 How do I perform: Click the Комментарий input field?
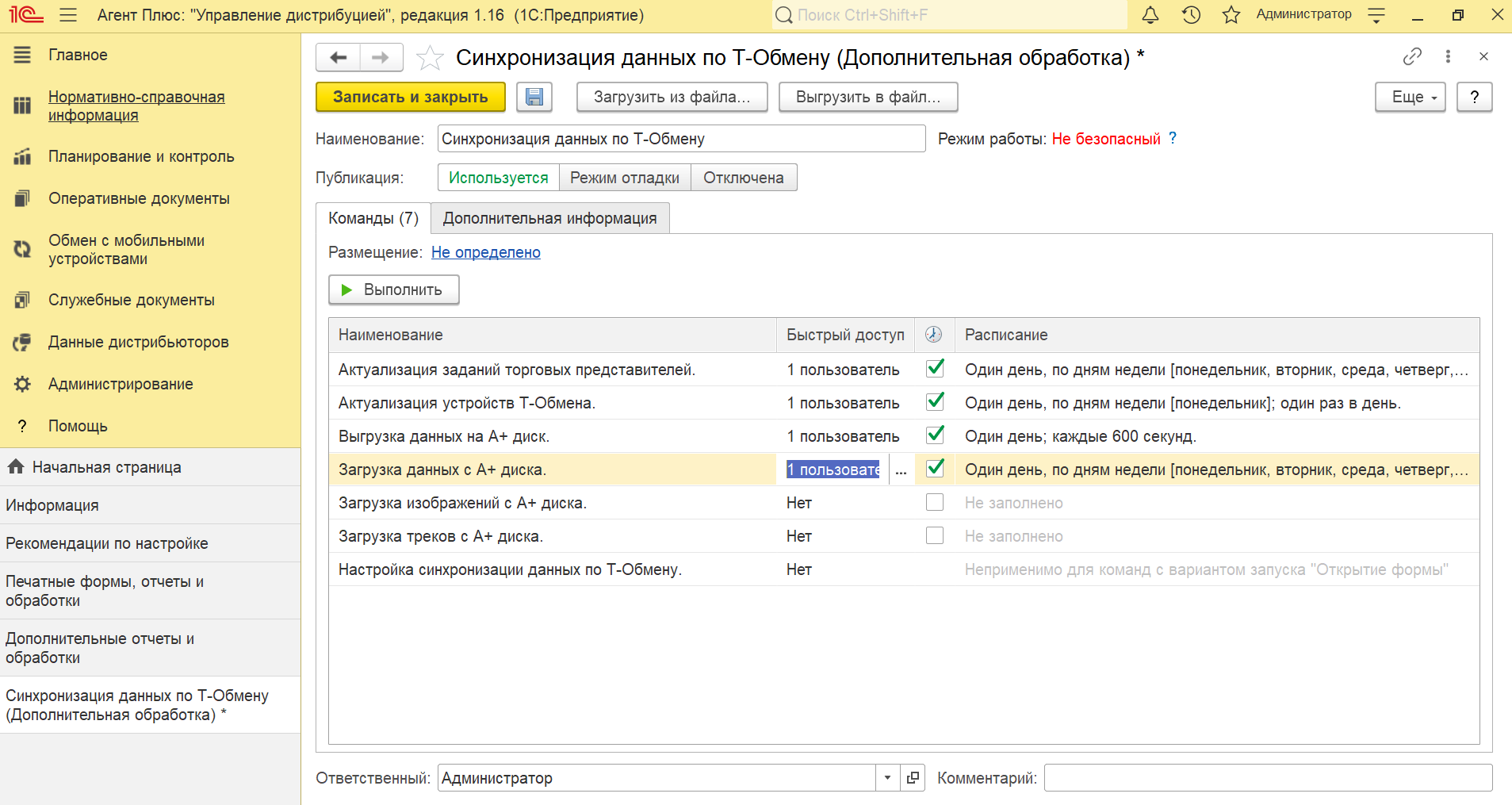coord(1269,778)
